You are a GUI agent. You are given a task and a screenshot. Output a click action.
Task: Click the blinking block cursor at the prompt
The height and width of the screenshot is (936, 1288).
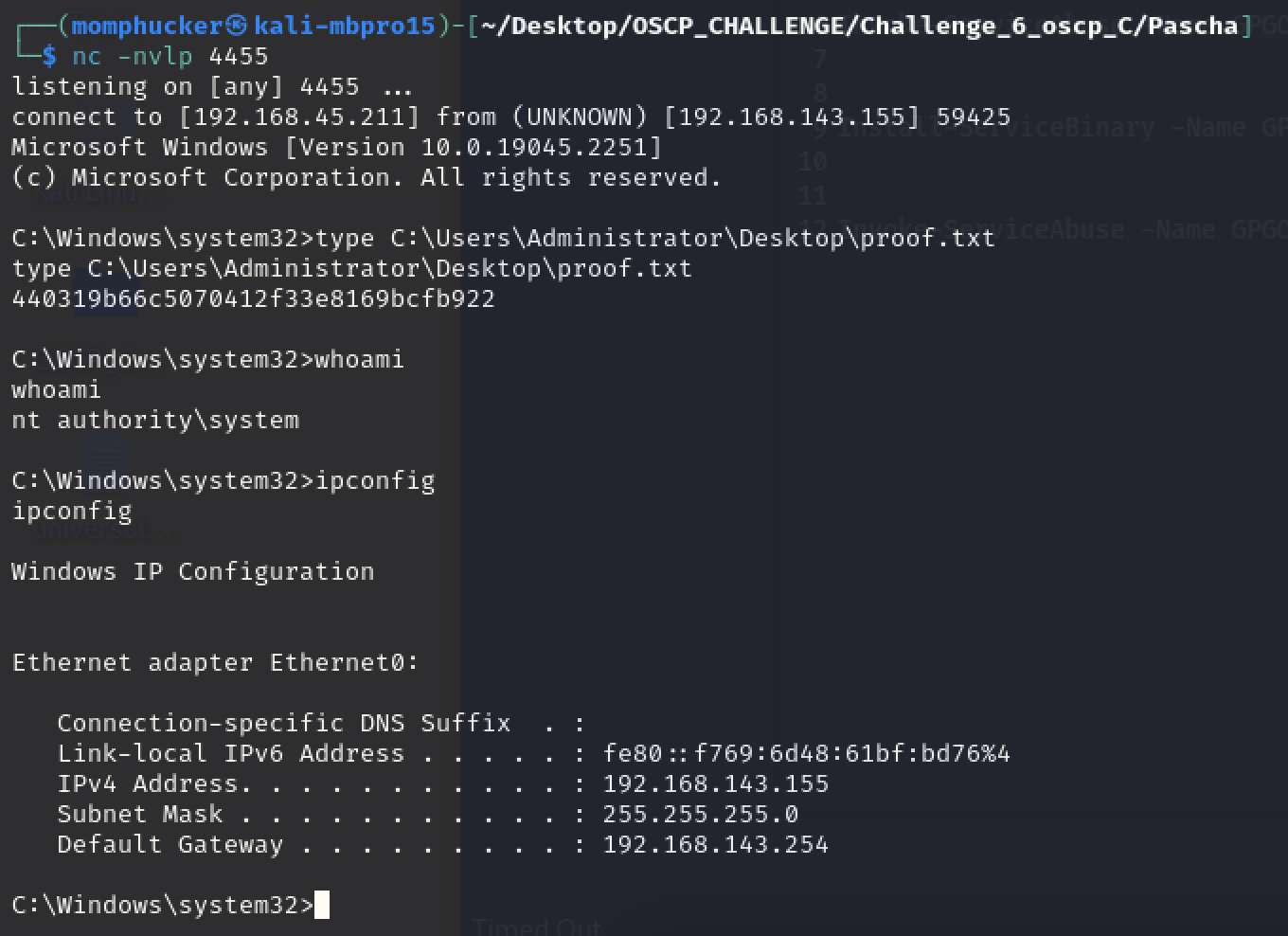coord(322,905)
